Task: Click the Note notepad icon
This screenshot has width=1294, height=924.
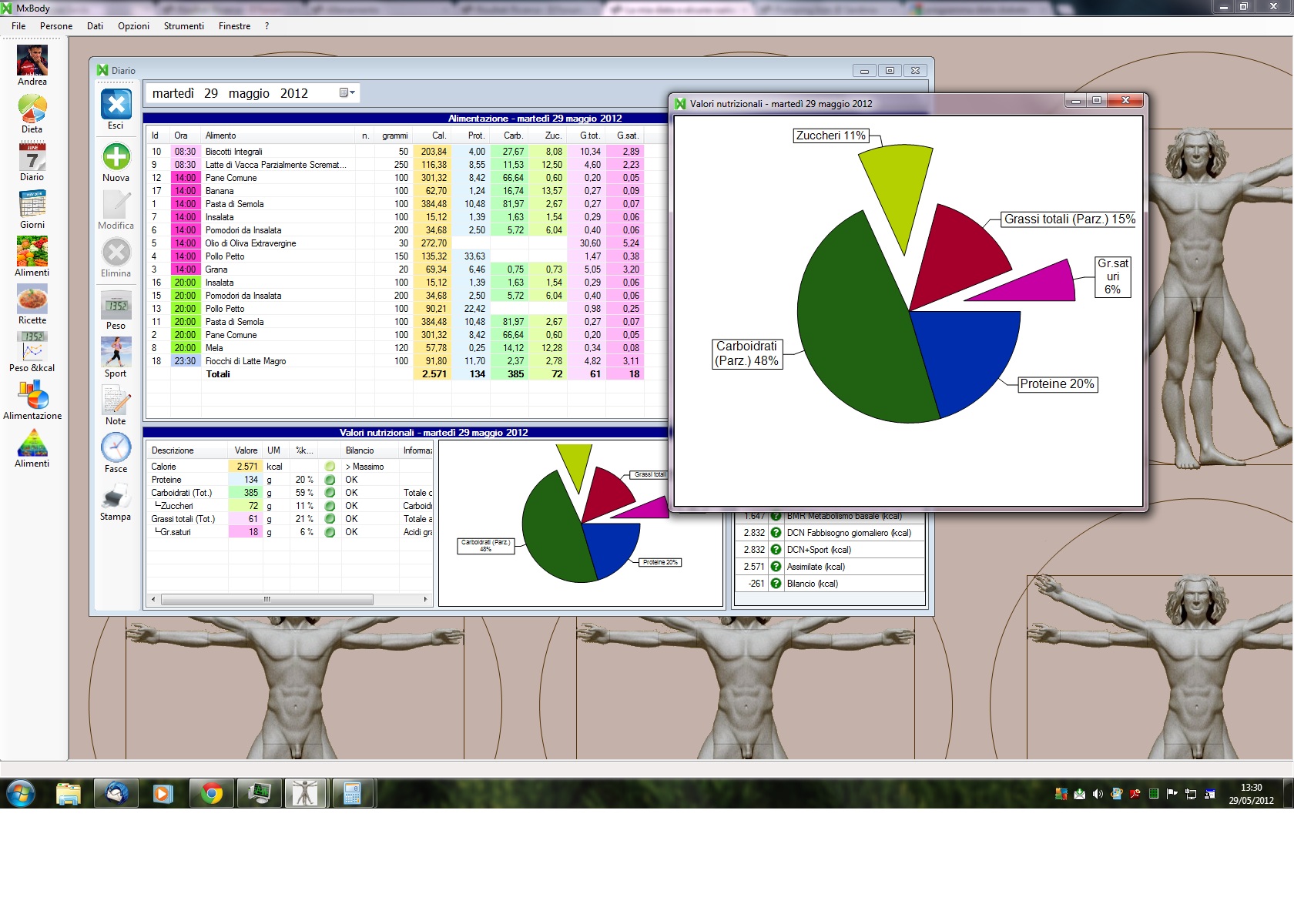Action: [x=116, y=400]
